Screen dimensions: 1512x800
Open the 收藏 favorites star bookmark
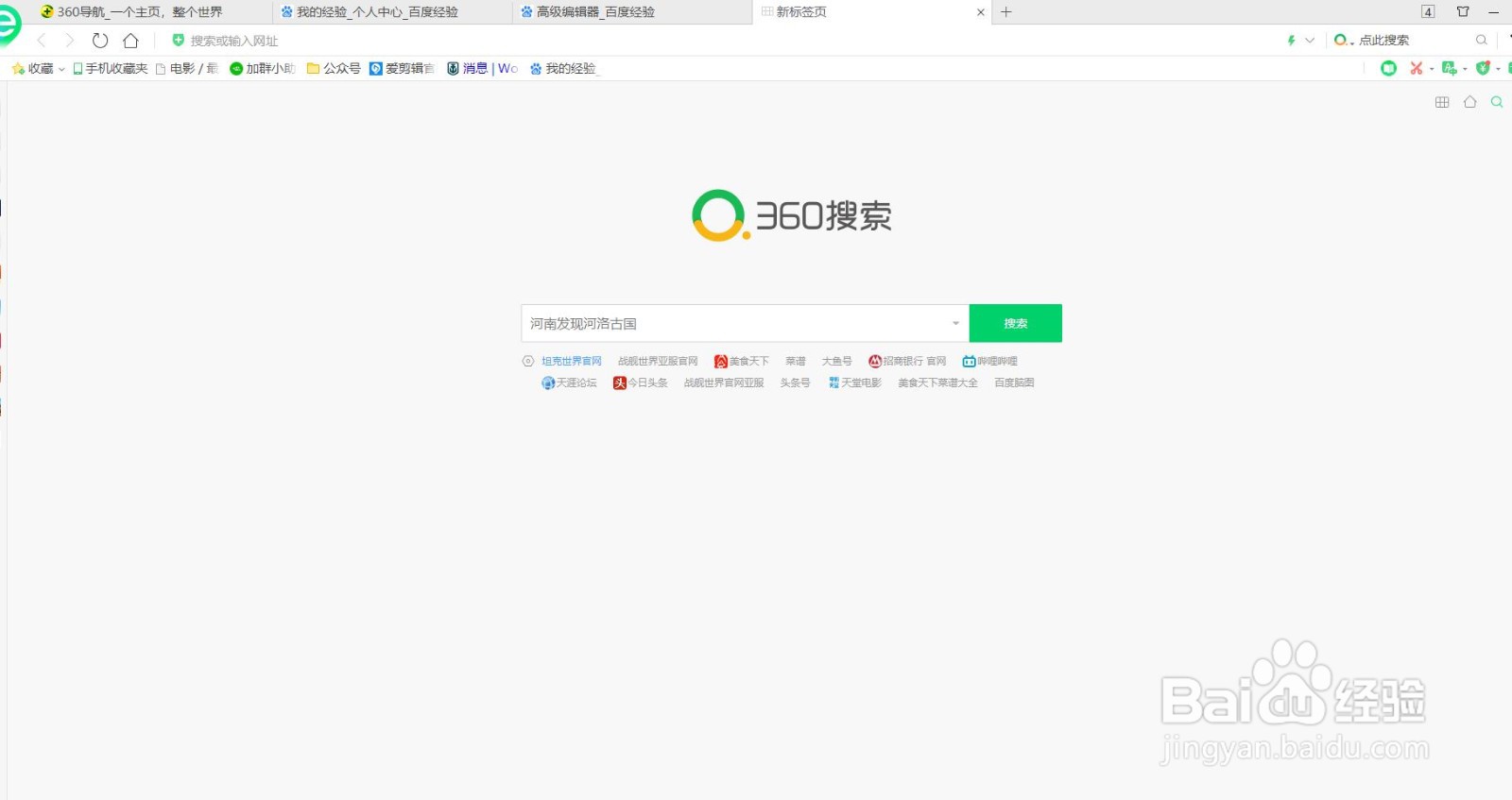pyautogui.click(x=33, y=68)
